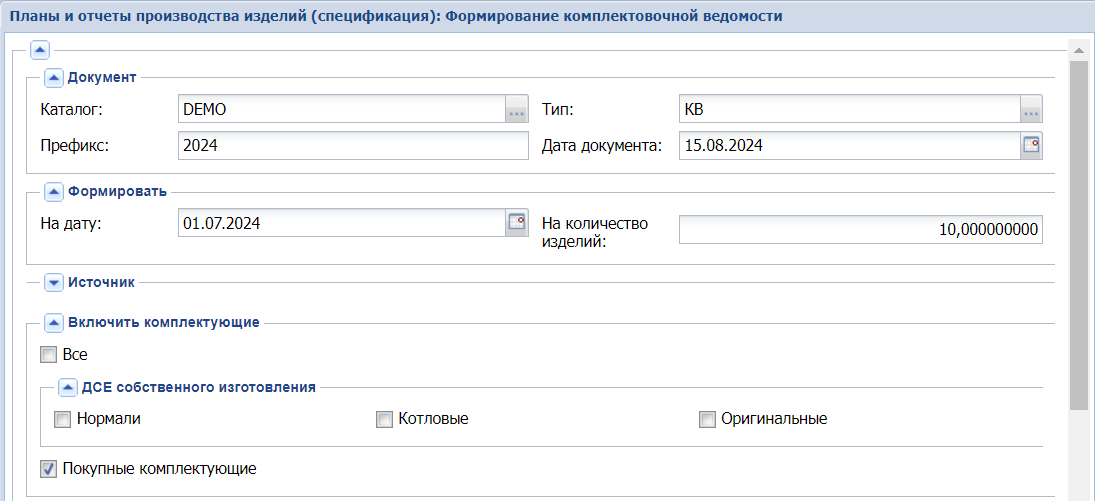Open the Каталог lookup ellipsis button
The image size is (1095, 501).
[516, 109]
